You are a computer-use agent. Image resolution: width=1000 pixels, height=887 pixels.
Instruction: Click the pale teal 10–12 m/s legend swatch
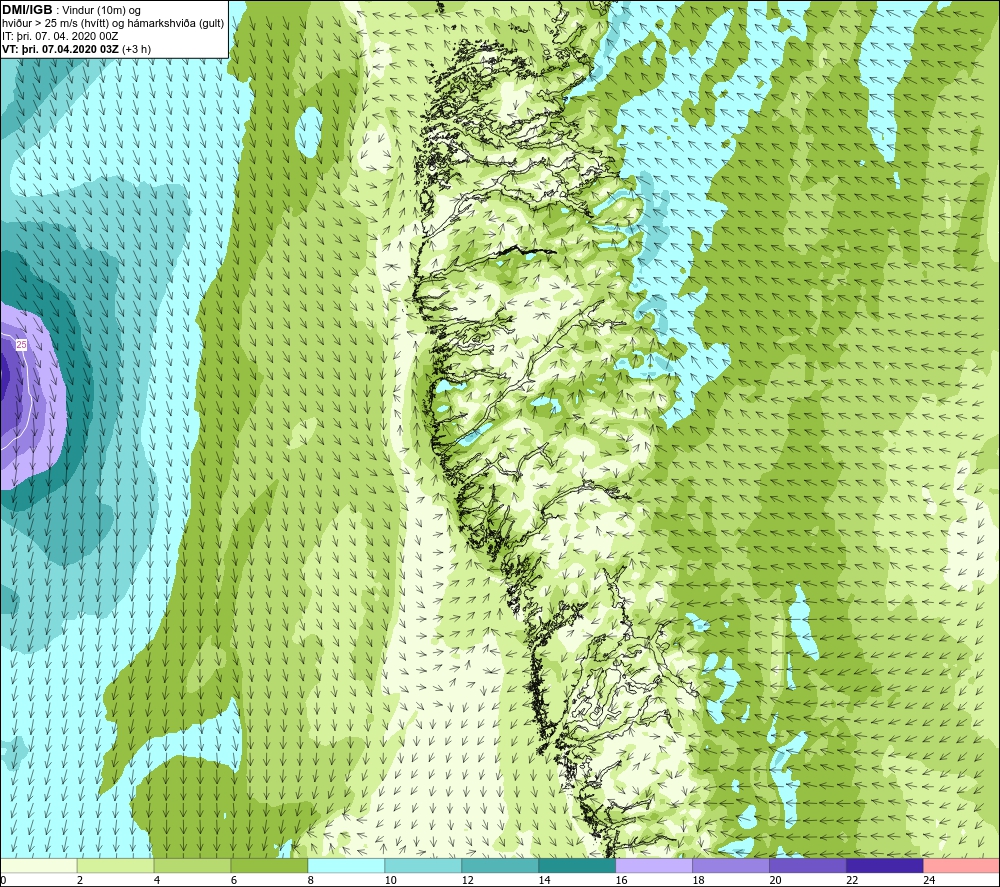point(423,866)
